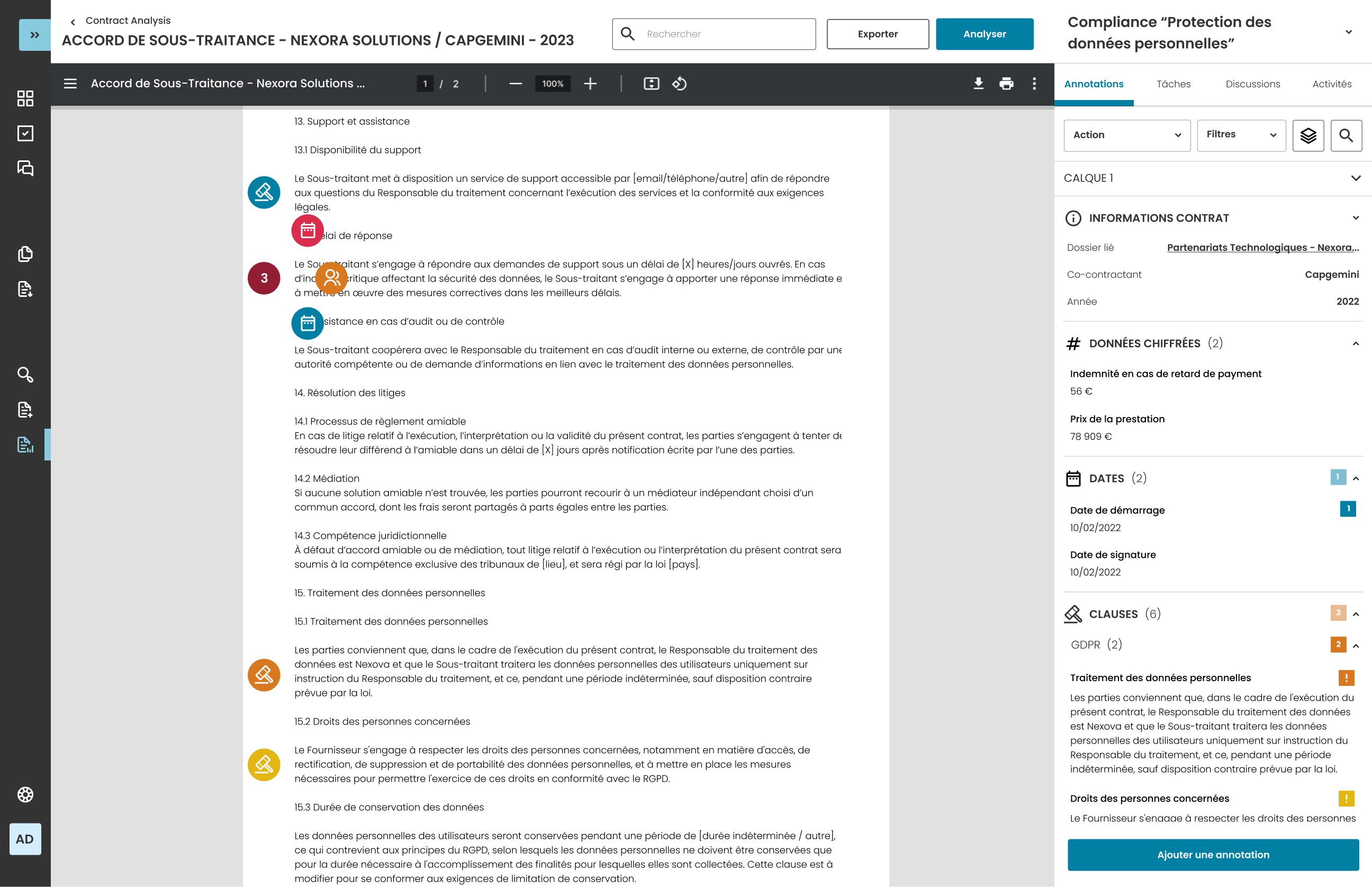
Task: Click the red calendar annotation marker in the document
Action: [x=308, y=230]
